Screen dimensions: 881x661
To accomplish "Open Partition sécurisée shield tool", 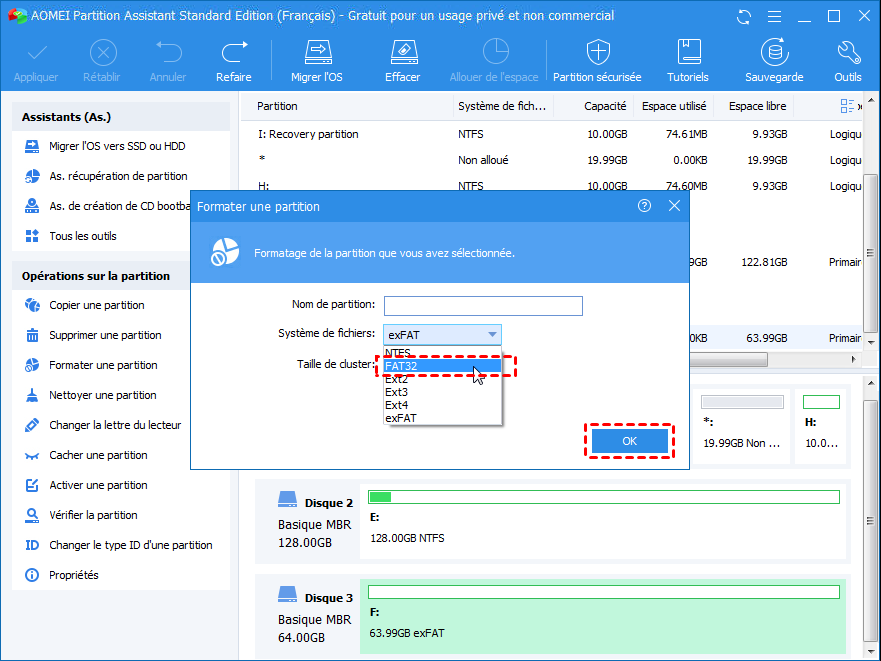I will click(597, 61).
